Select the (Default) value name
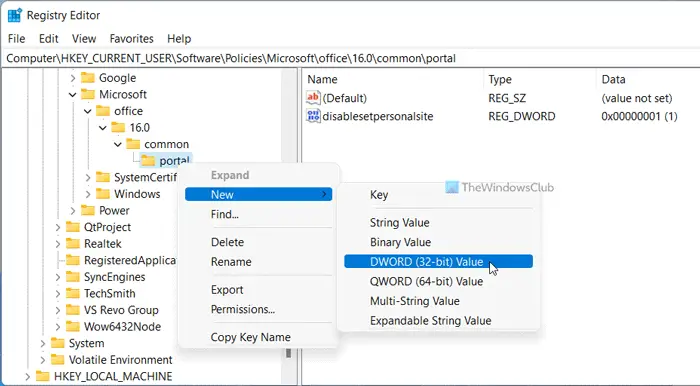The width and height of the screenshot is (700, 386). click(345, 98)
